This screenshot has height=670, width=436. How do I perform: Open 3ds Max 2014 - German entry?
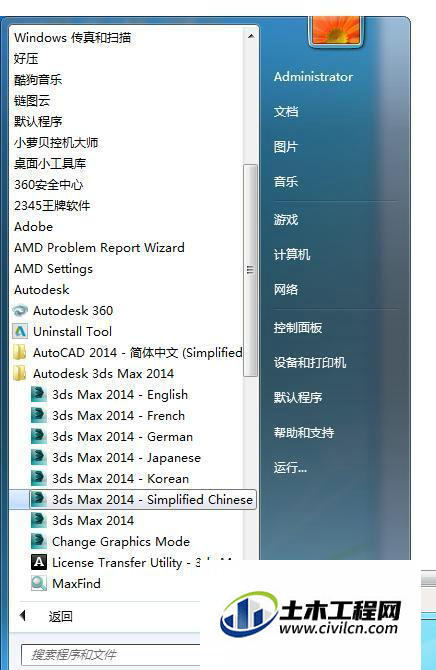point(122,436)
